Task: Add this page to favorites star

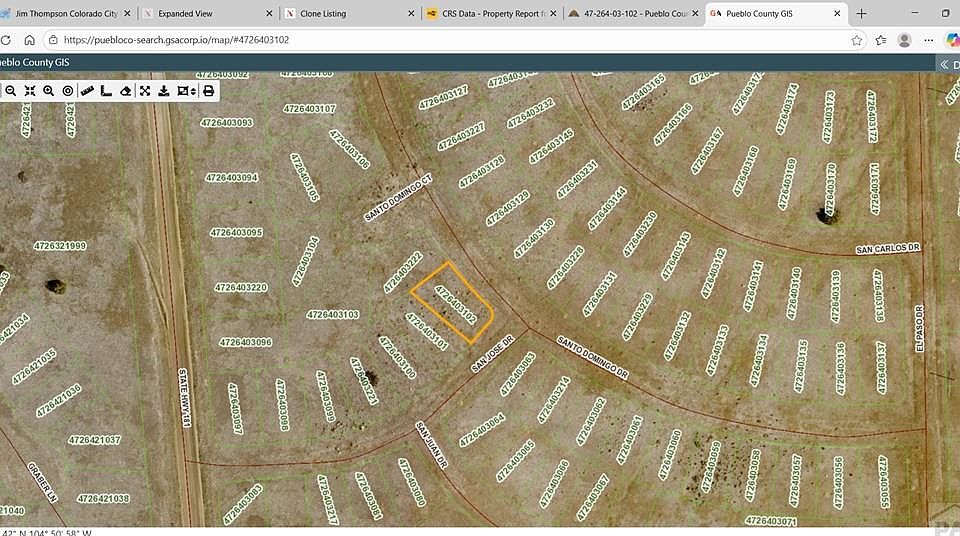Action: tap(857, 40)
